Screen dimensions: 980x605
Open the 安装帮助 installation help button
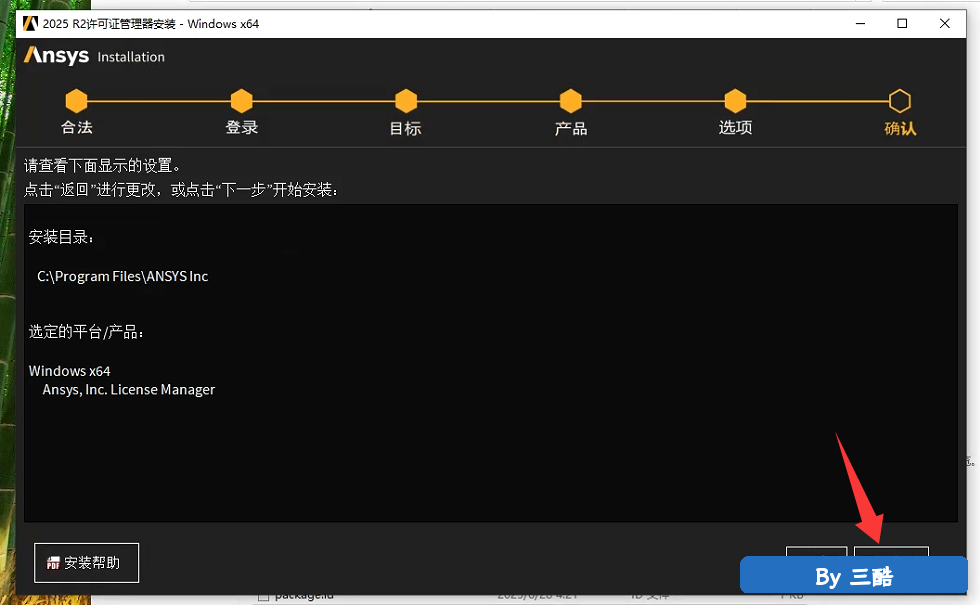86,562
